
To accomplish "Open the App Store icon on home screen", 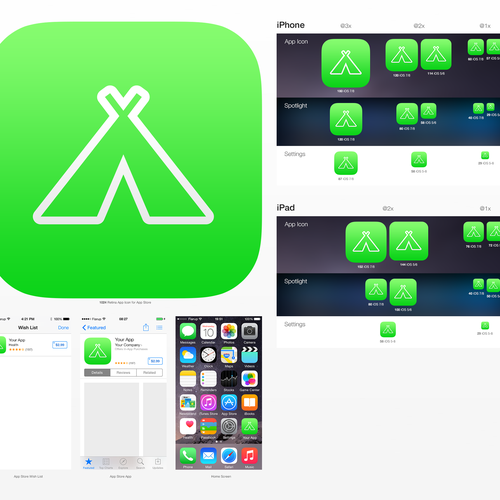I will [x=229, y=403].
